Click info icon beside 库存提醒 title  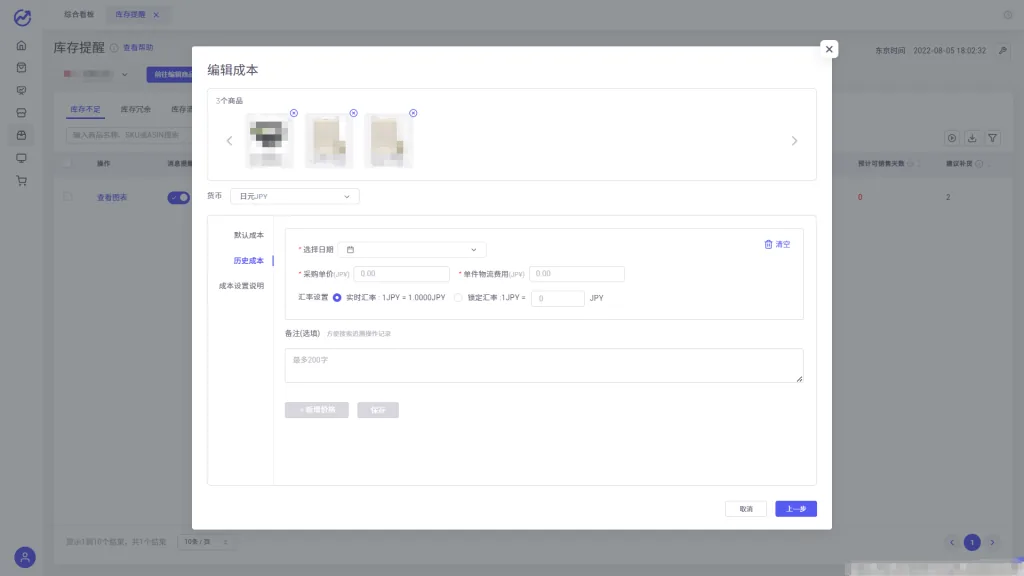coord(114,48)
